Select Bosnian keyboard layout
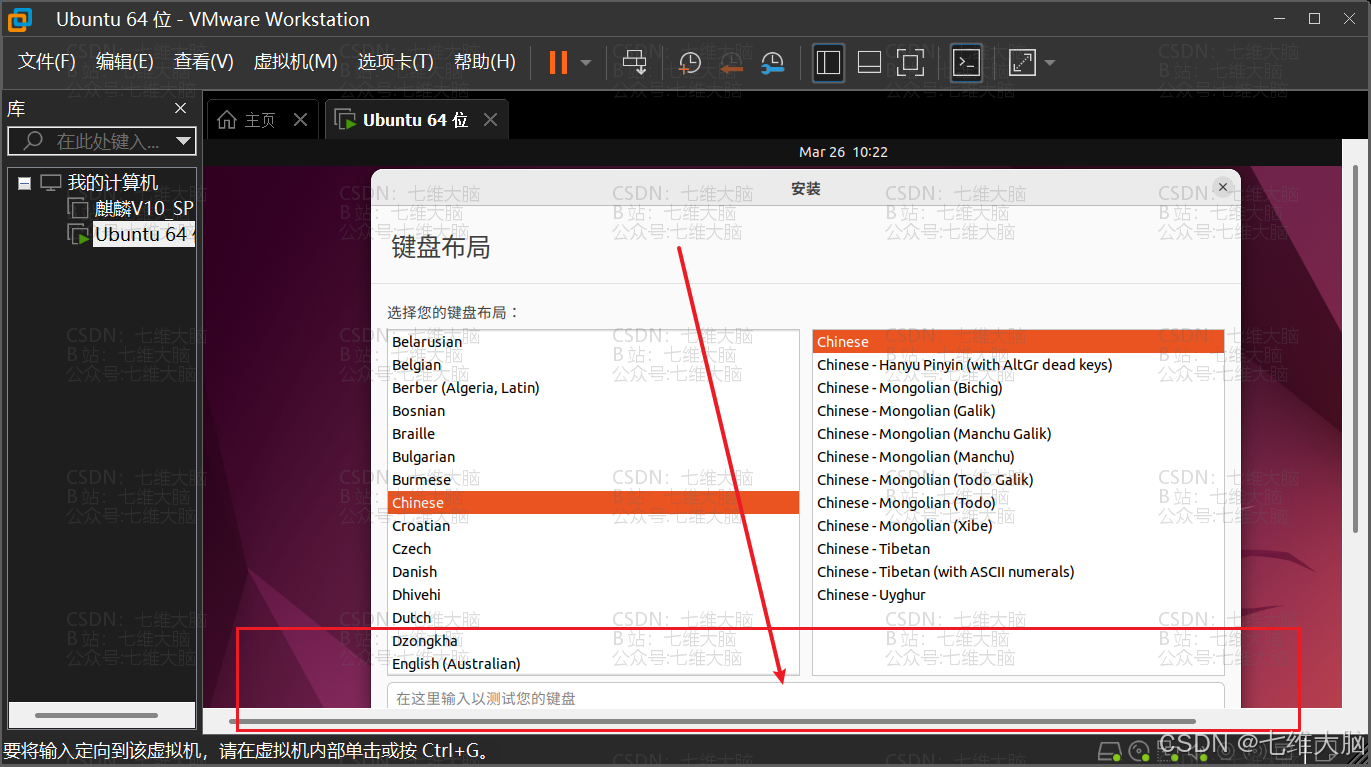Viewport: 1371px width, 767px height. (x=593, y=411)
